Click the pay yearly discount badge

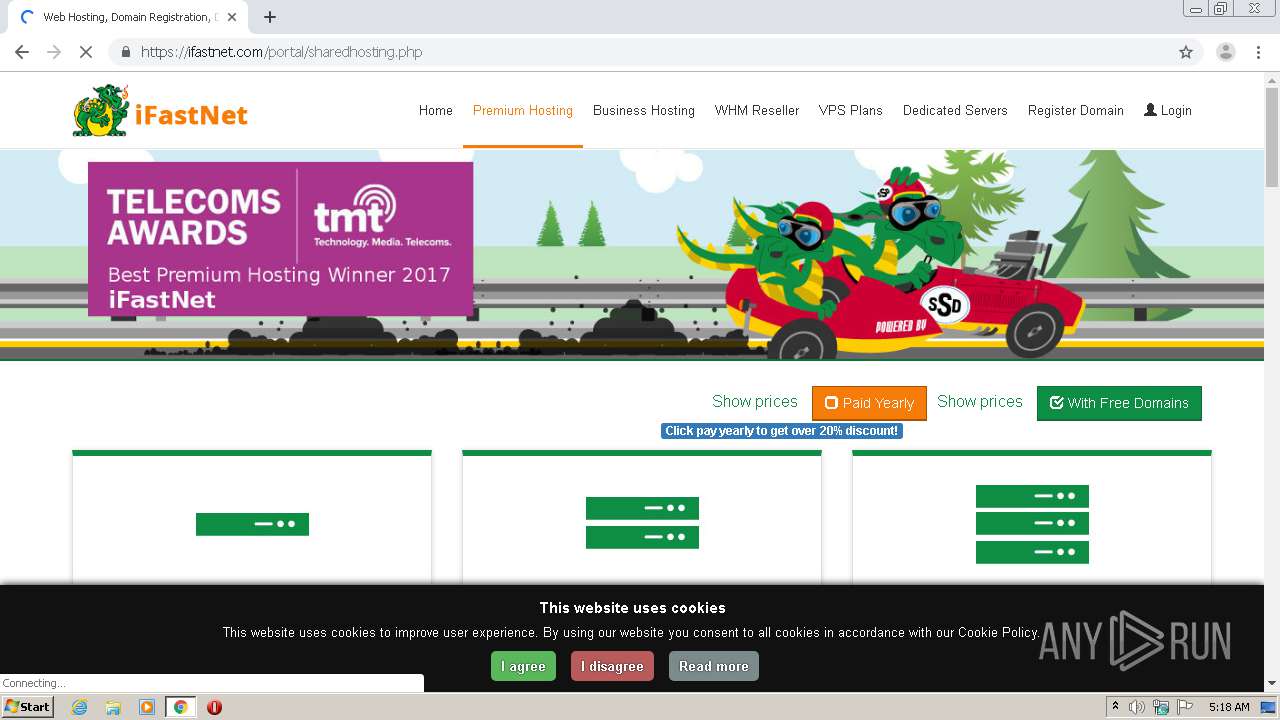(x=782, y=431)
